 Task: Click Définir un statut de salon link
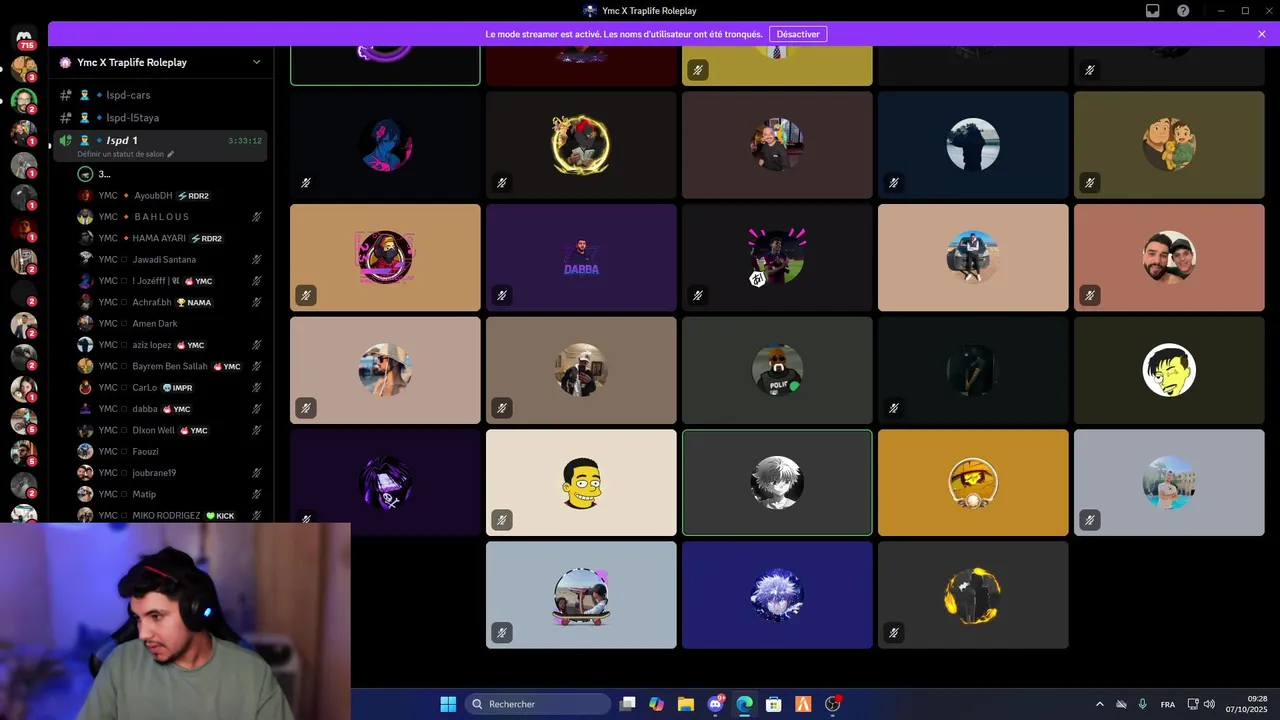(x=125, y=154)
